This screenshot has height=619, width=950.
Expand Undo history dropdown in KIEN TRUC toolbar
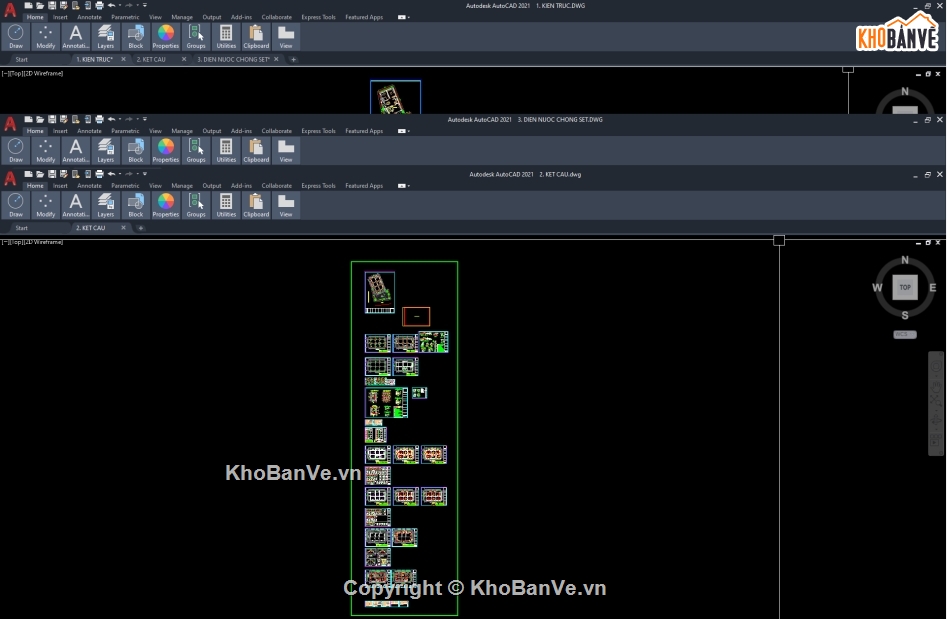pos(119,5)
